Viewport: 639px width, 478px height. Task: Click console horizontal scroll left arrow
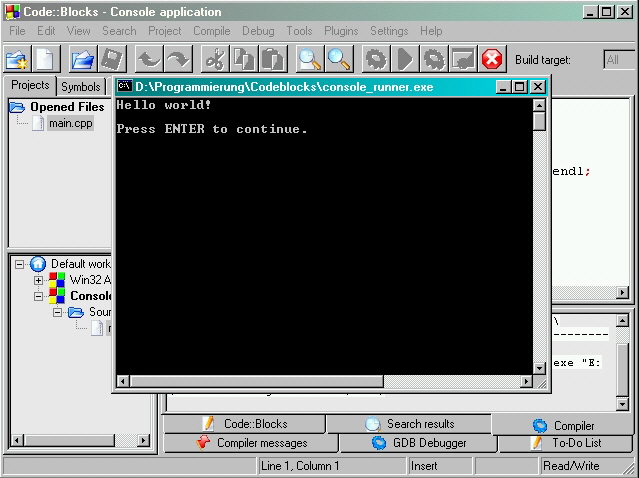coord(123,381)
